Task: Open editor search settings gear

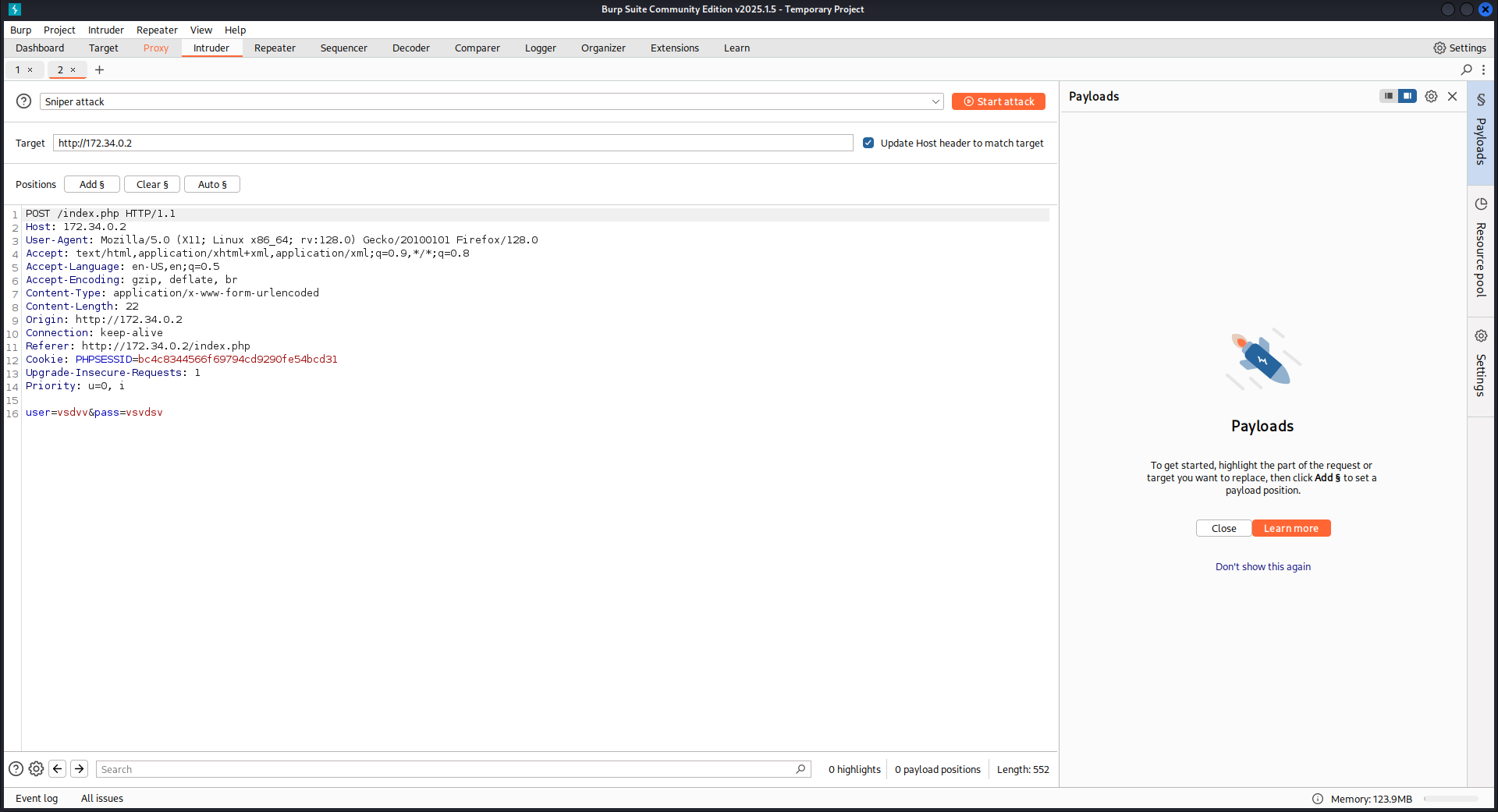Action: tap(36, 769)
